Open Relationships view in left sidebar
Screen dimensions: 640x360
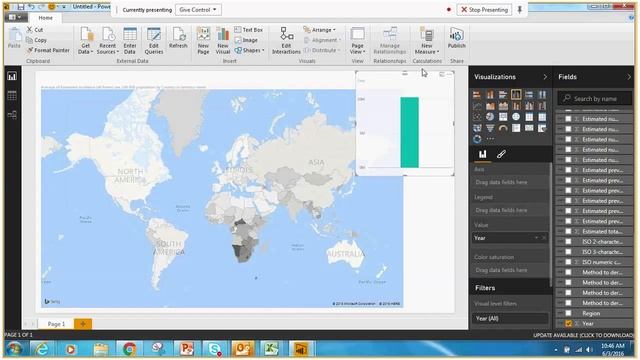[x=12, y=115]
